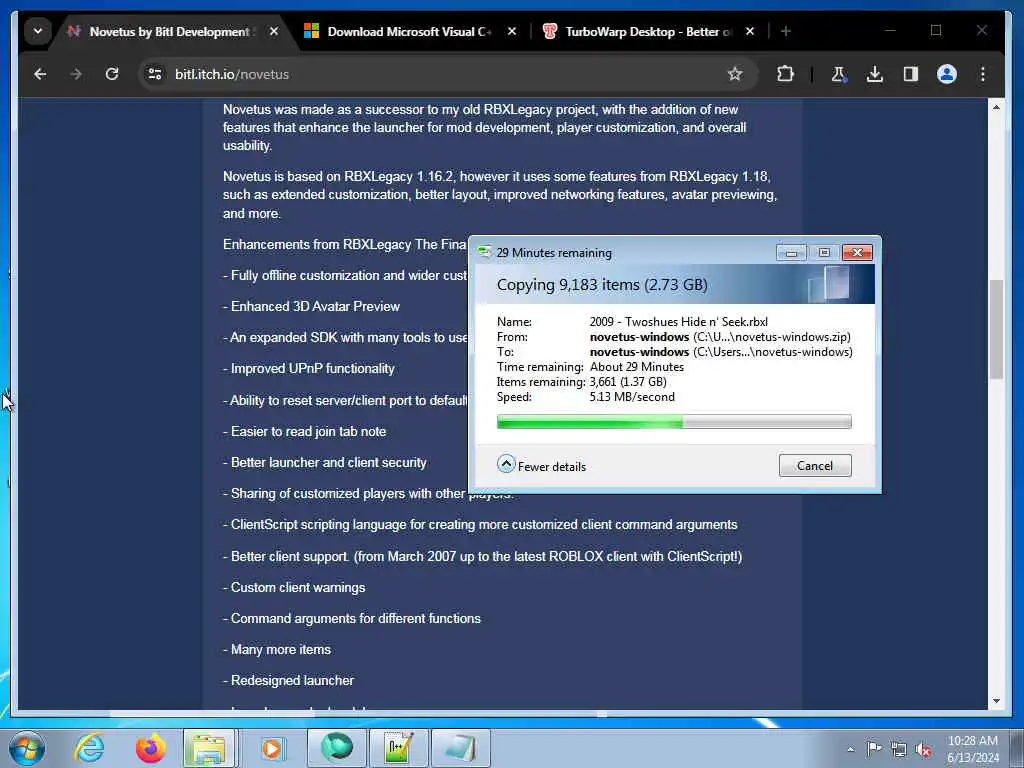1024x768 pixels.
Task: Click the copy progress bar
Action: [674, 422]
